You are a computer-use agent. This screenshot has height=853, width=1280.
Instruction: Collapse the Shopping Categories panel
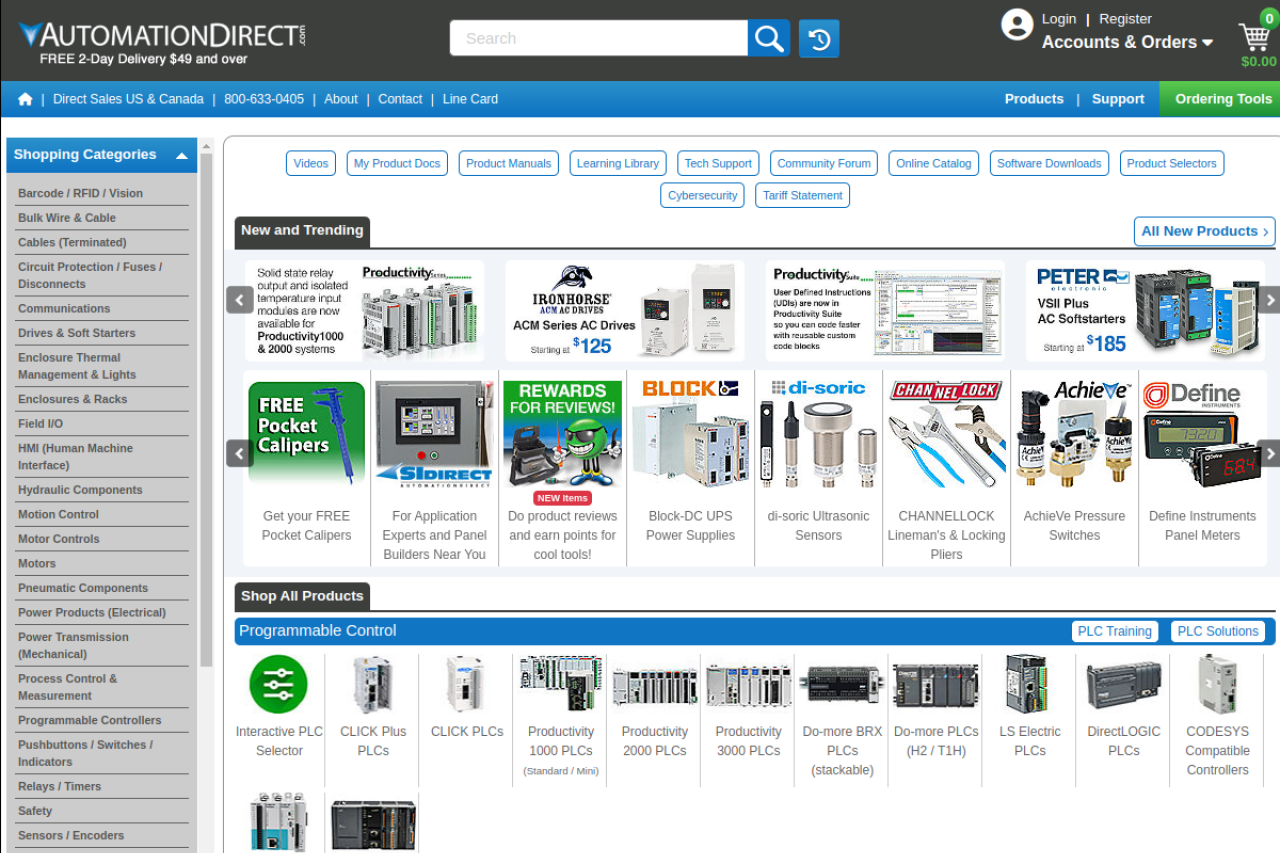click(x=181, y=155)
